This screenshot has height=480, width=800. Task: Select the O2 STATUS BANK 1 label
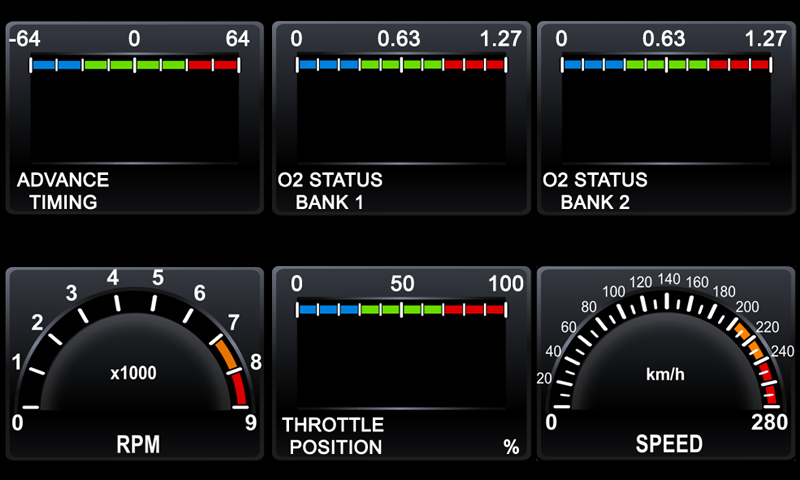[330, 191]
